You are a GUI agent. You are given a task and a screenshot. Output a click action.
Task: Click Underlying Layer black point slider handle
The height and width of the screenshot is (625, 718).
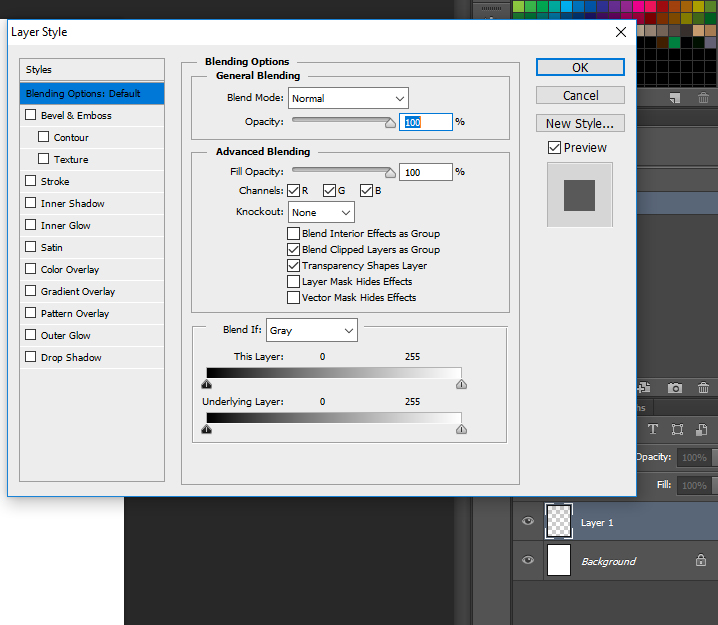207,429
